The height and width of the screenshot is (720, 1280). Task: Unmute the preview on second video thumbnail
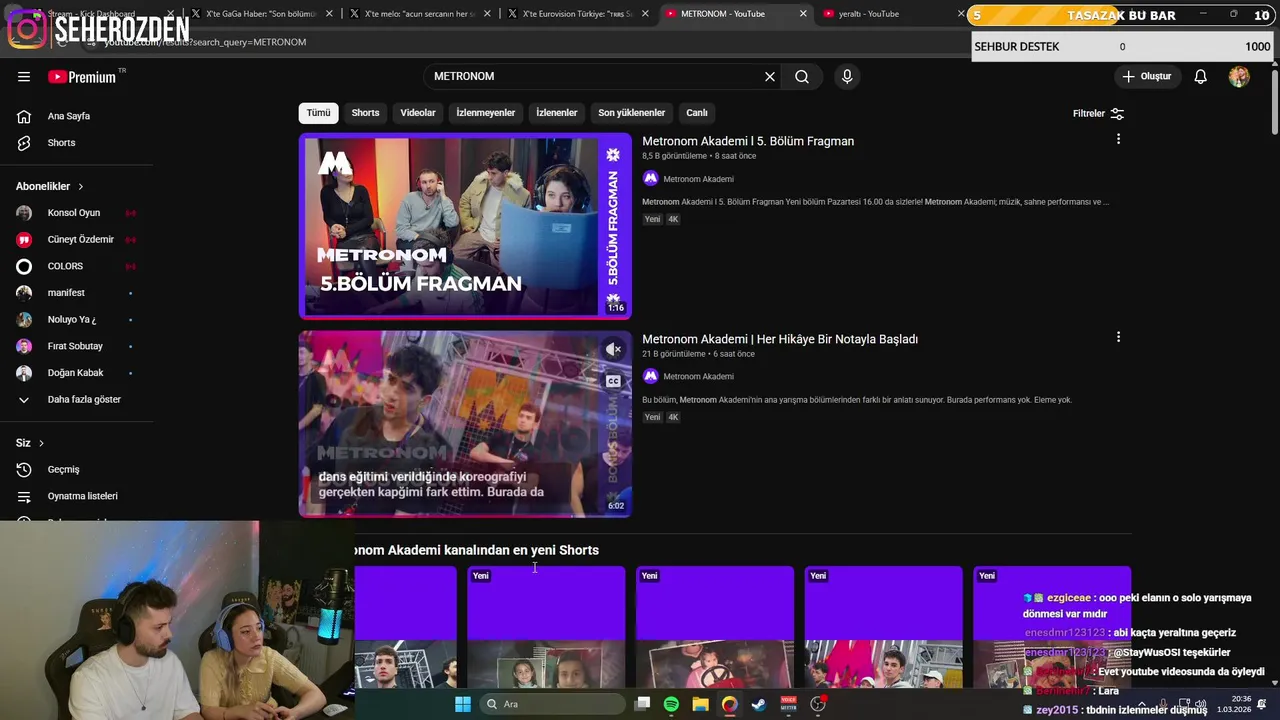[x=613, y=349]
